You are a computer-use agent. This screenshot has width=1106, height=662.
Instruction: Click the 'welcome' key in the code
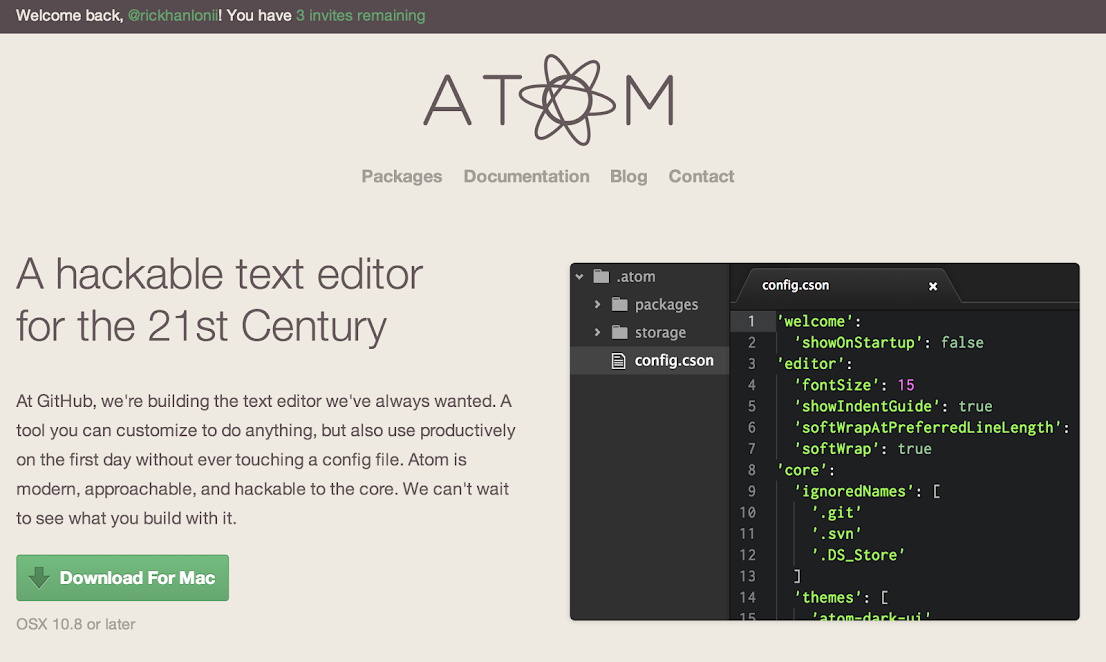(x=815, y=321)
